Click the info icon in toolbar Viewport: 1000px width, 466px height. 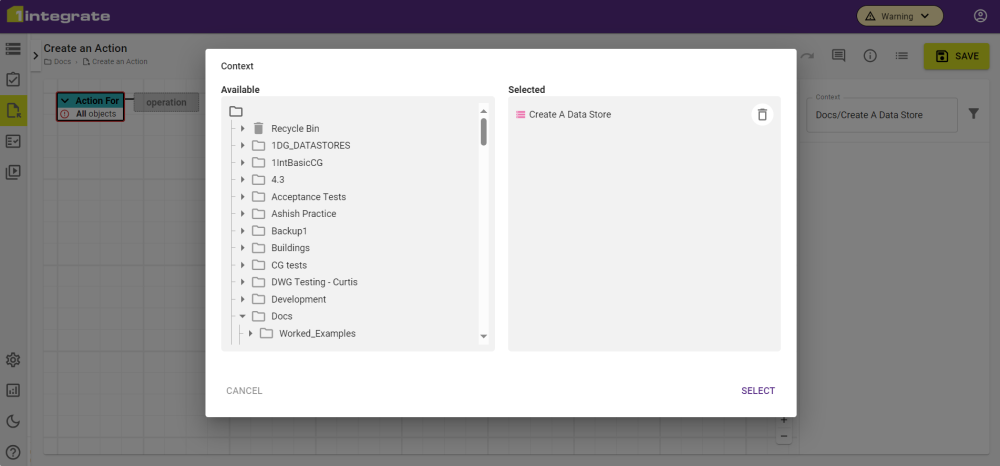tap(870, 56)
